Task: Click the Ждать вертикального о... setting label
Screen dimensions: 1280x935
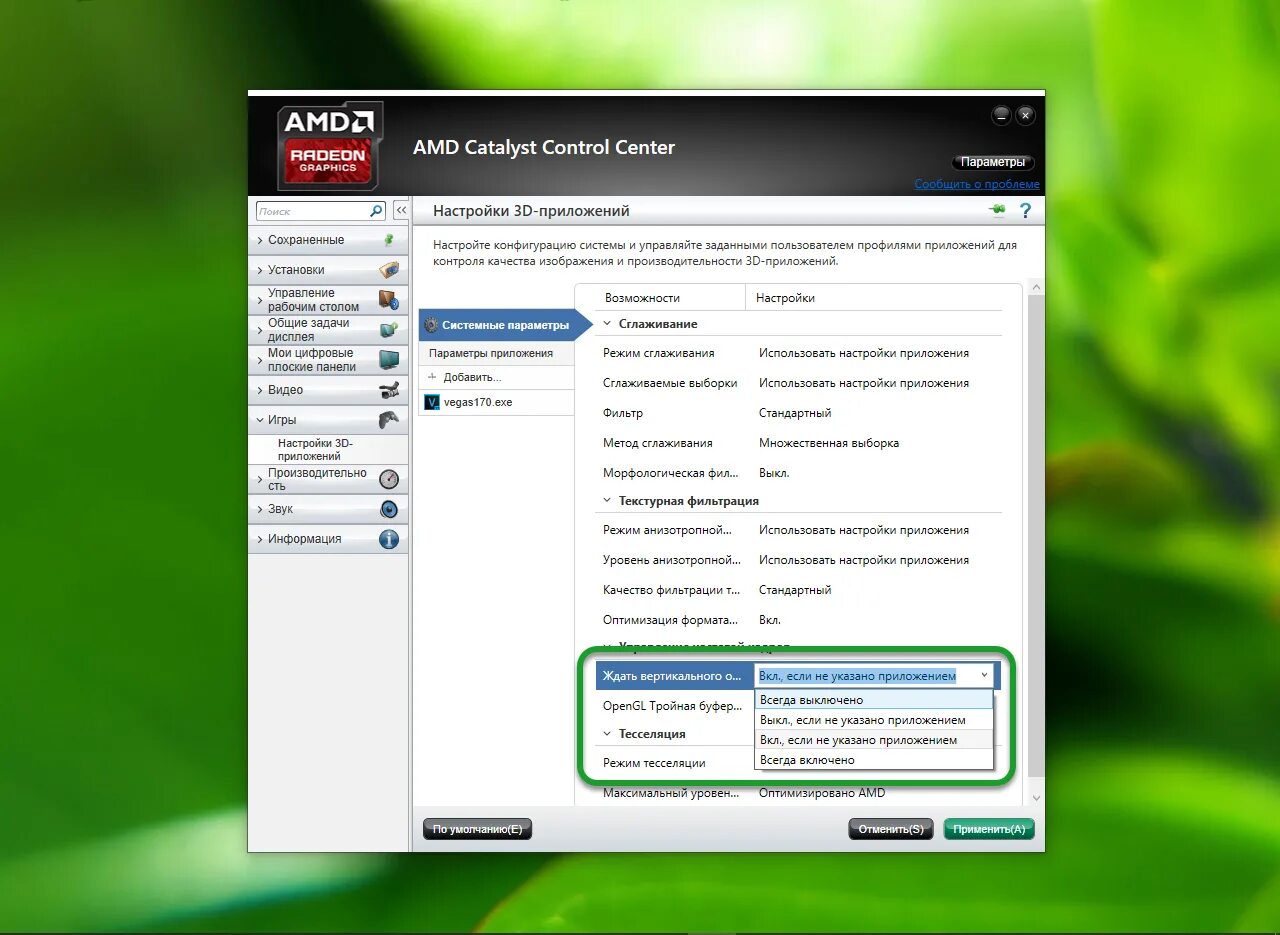Action: coord(671,676)
